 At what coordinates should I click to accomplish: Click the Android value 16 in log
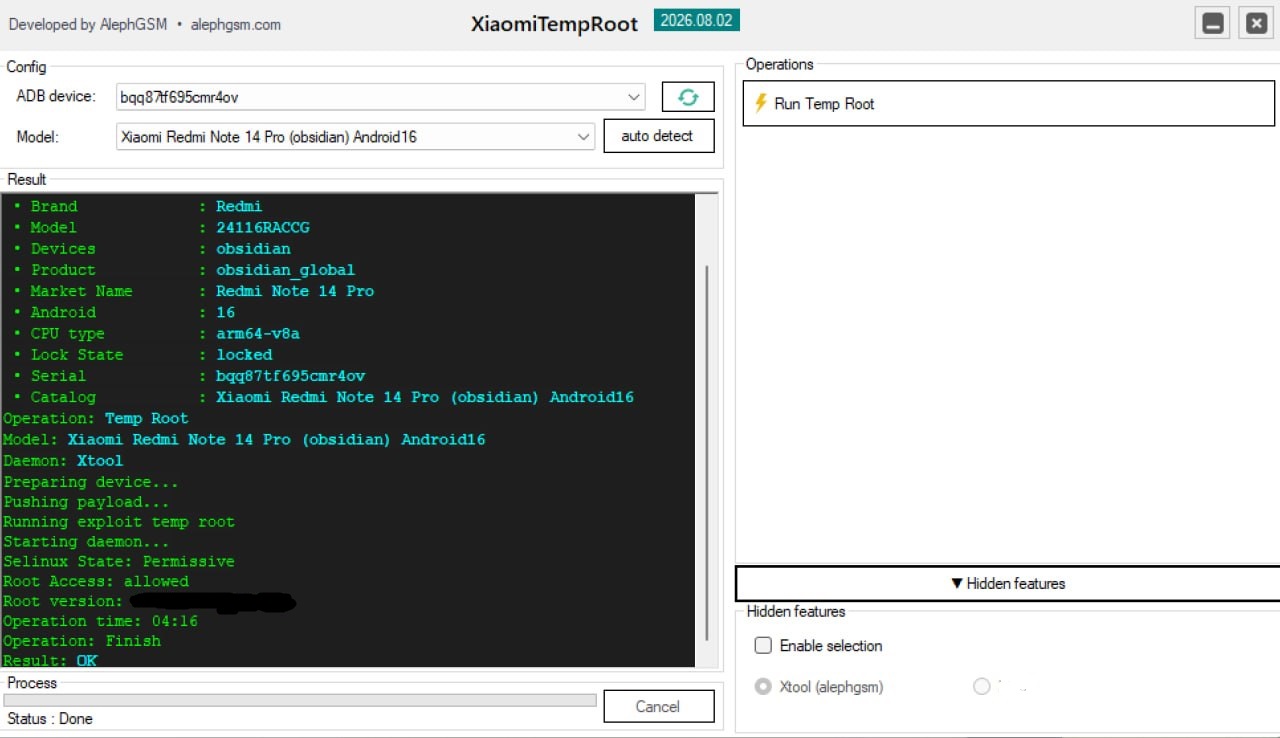pyautogui.click(x=226, y=312)
